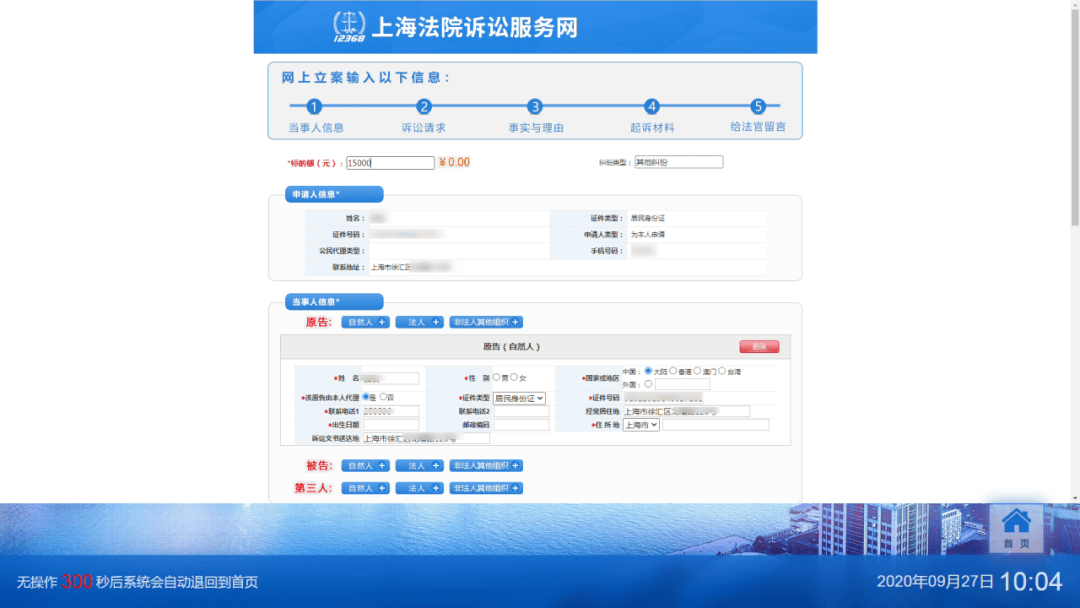This screenshot has height=608, width=1080.
Task: Select step 4 circle 起诉材料
Action: point(652,107)
